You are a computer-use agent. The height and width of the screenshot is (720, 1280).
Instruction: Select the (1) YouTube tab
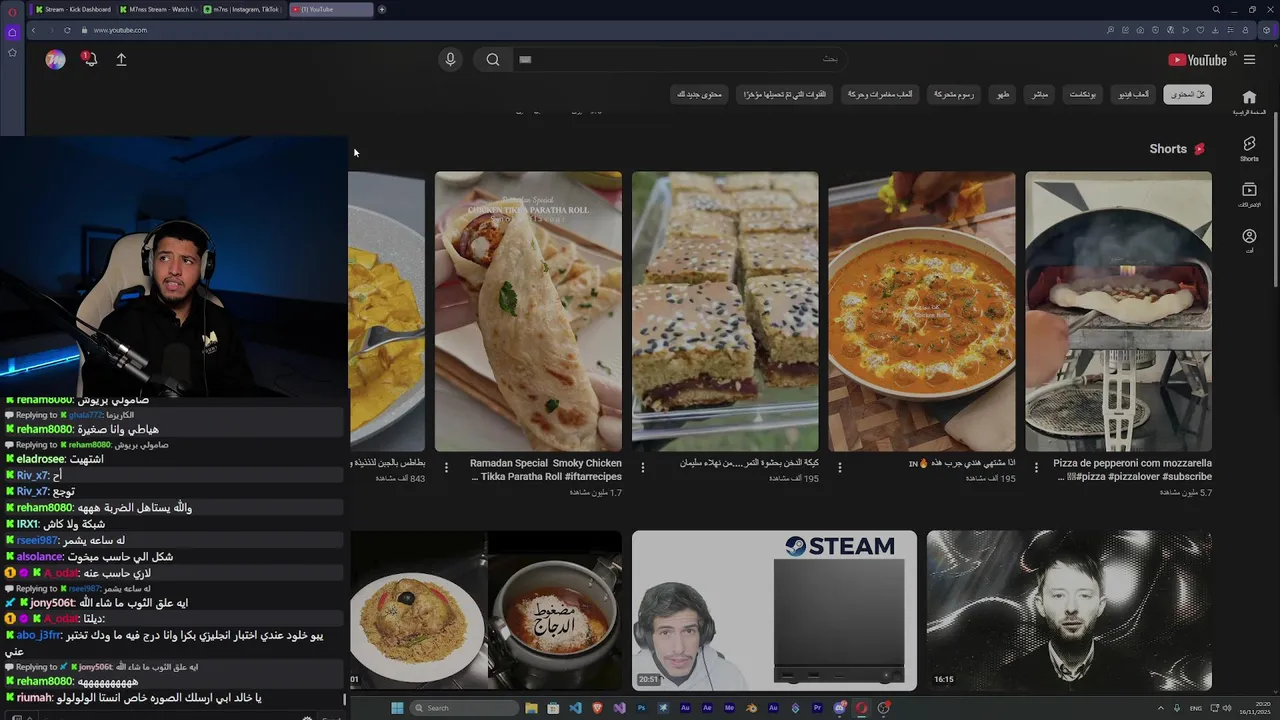click(x=331, y=9)
